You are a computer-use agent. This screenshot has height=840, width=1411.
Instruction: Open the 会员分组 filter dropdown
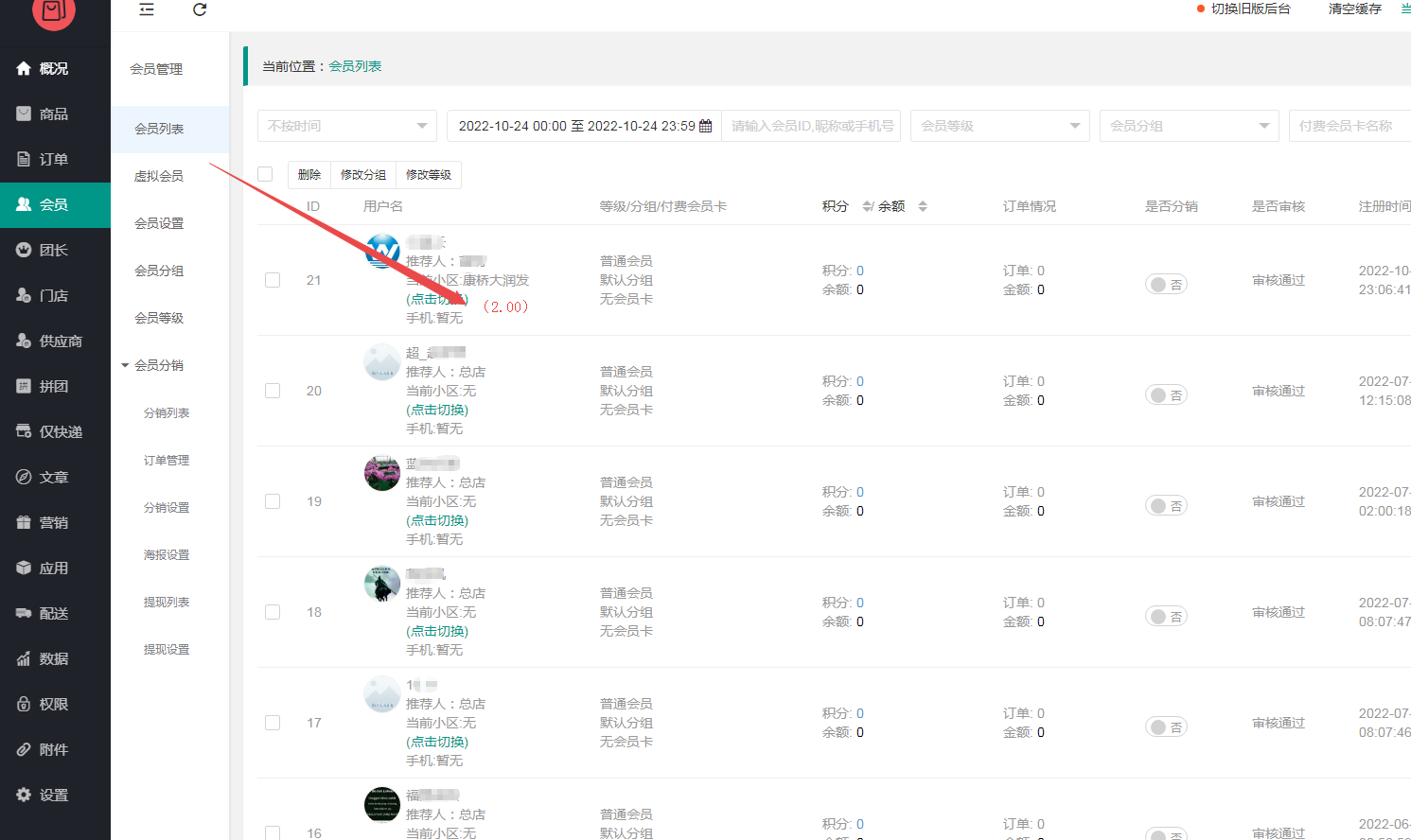(x=1190, y=126)
